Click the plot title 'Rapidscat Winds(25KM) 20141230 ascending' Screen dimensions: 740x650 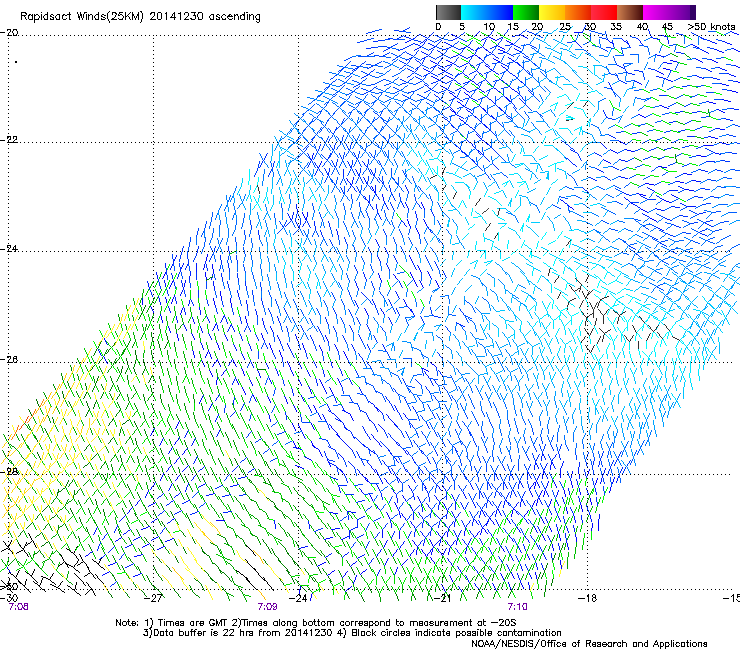pos(140,17)
